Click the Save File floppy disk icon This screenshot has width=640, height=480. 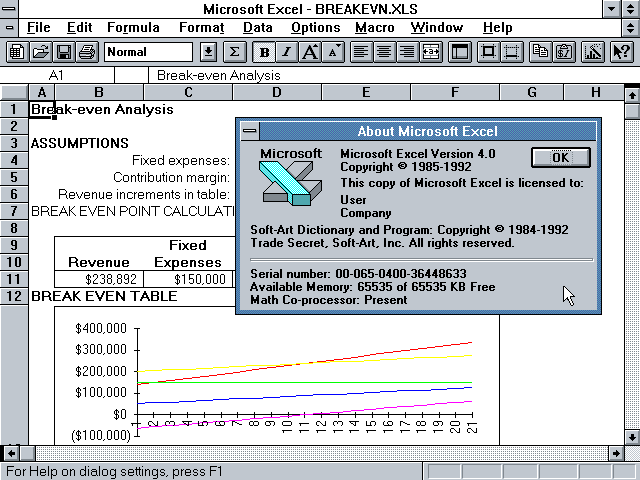point(64,52)
